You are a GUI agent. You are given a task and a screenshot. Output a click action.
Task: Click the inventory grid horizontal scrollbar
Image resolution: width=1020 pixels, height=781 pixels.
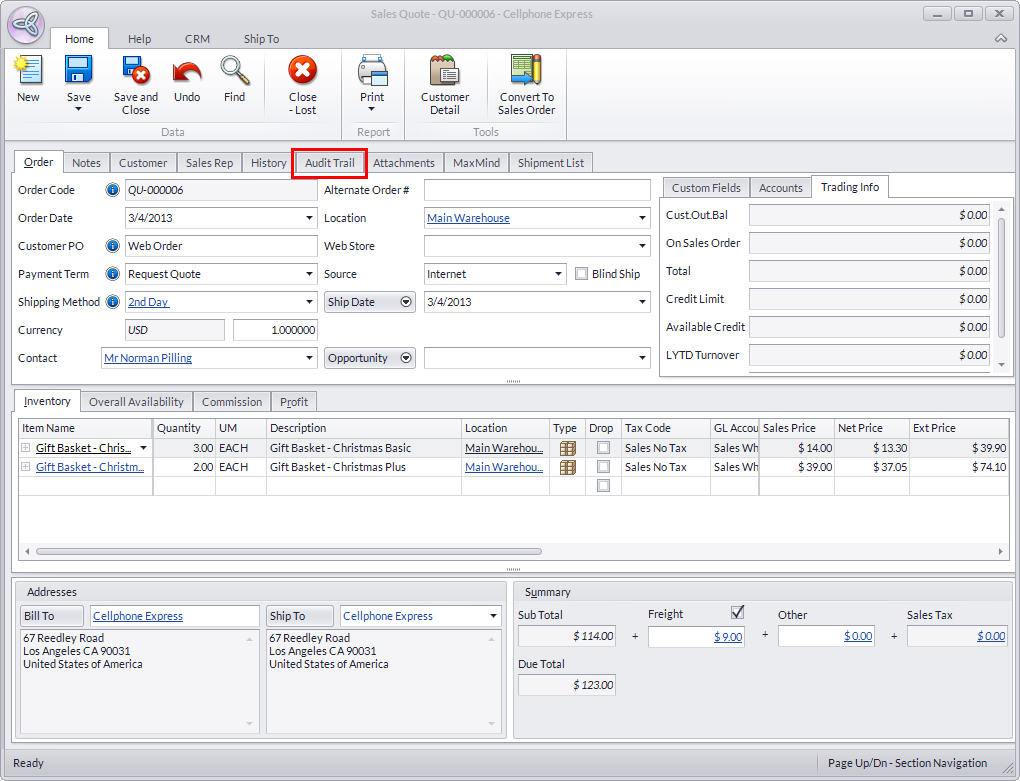point(290,551)
